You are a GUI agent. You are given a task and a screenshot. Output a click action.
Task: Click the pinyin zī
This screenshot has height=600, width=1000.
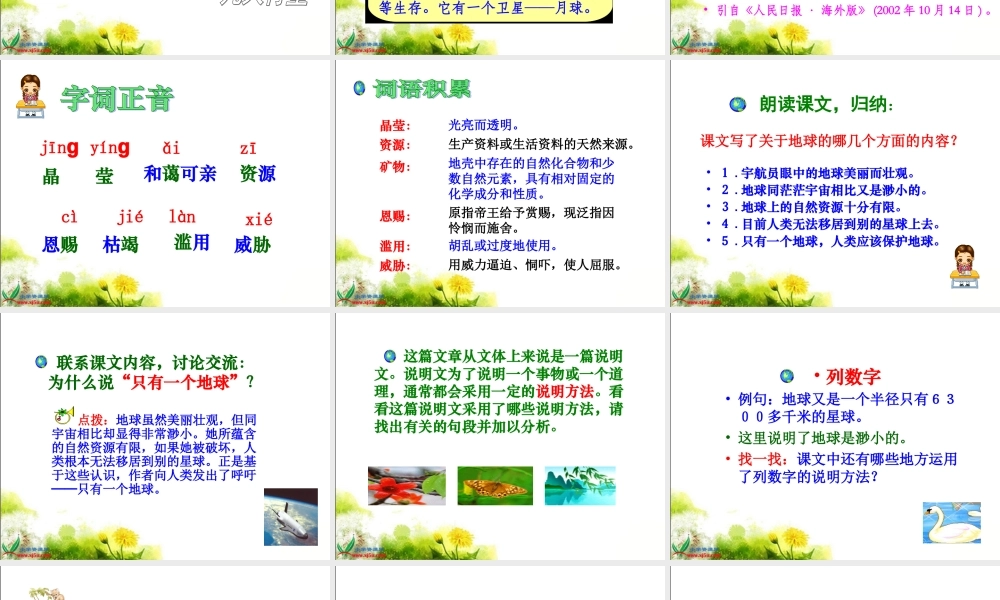click(x=248, y=149)
